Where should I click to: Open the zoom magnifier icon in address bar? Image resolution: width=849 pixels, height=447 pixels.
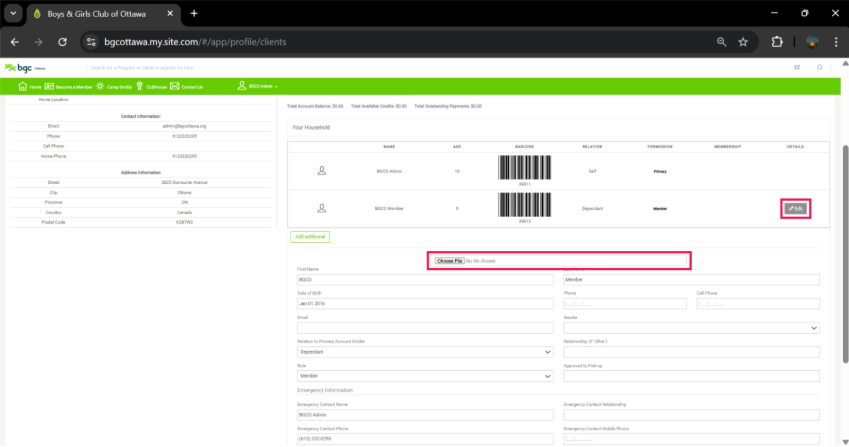coord(721,42)
